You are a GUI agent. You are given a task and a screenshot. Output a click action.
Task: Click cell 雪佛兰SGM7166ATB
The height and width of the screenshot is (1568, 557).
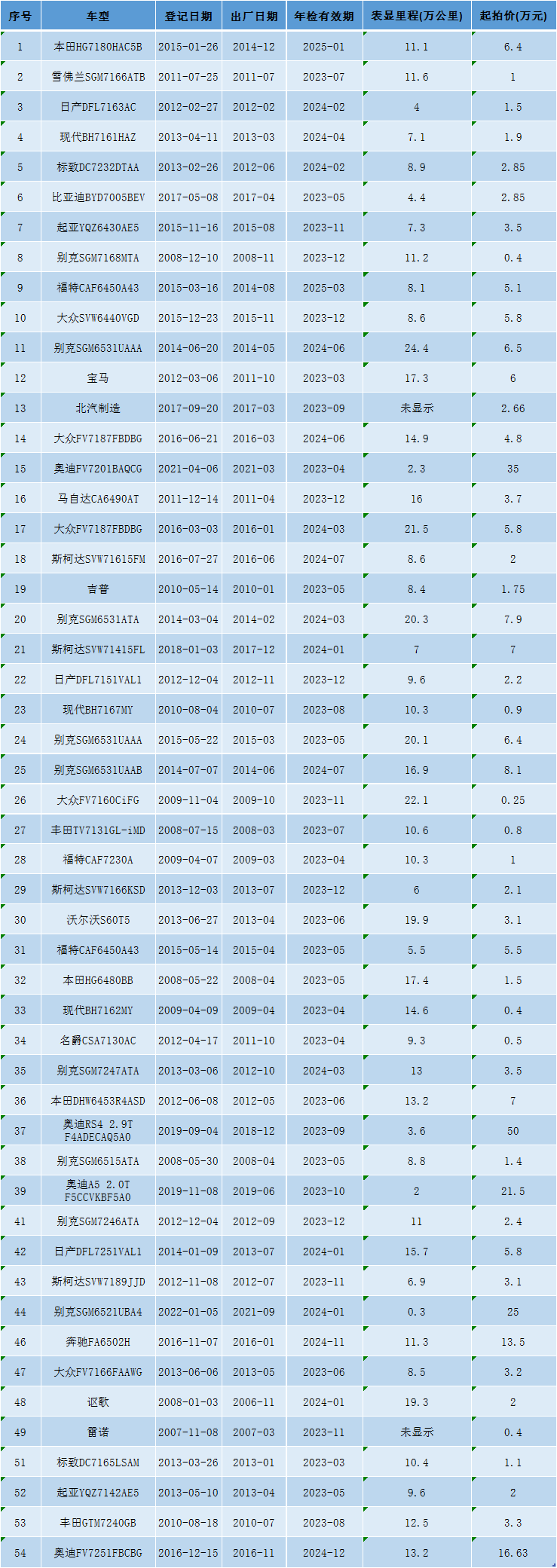point(98,77)
